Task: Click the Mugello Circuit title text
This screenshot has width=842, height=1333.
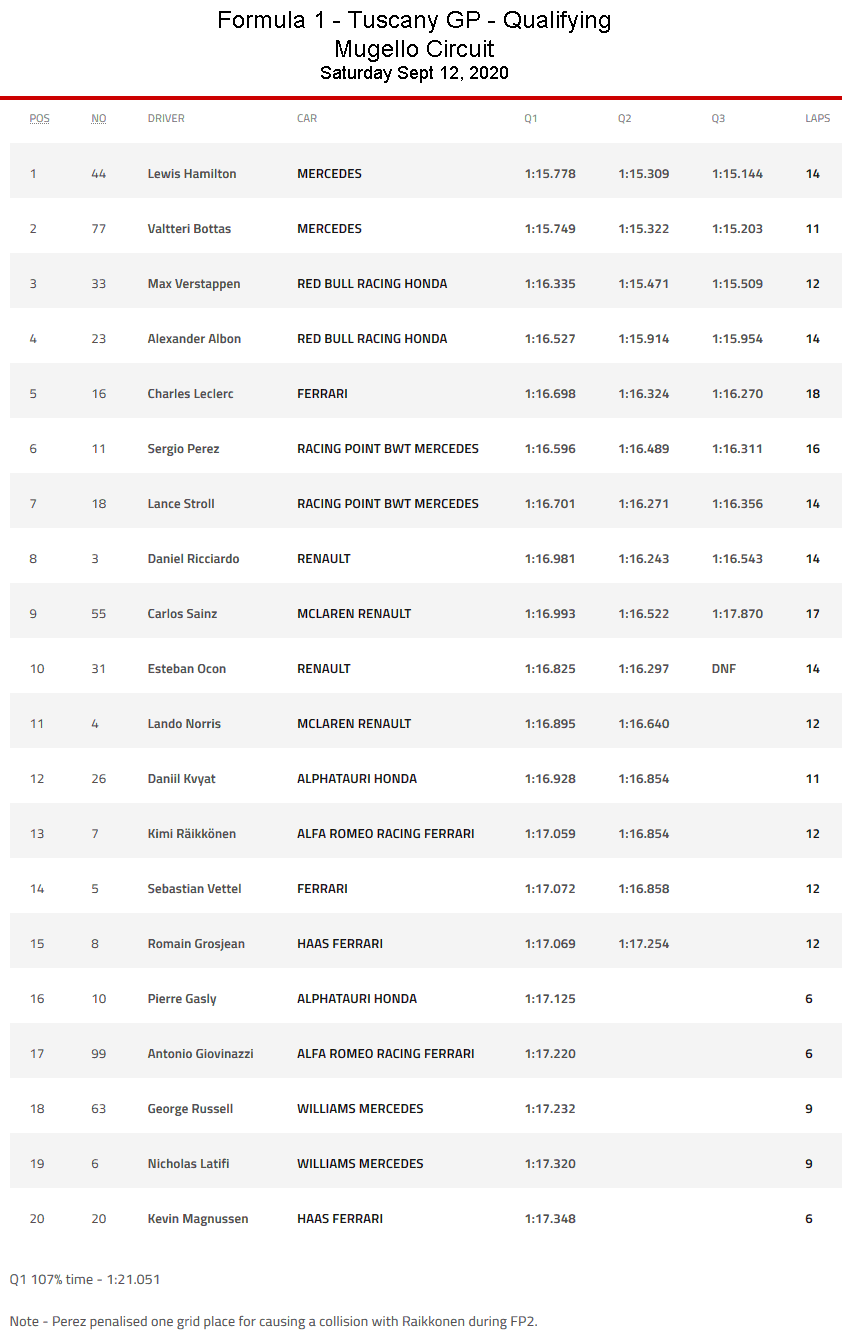Action: 414,49
